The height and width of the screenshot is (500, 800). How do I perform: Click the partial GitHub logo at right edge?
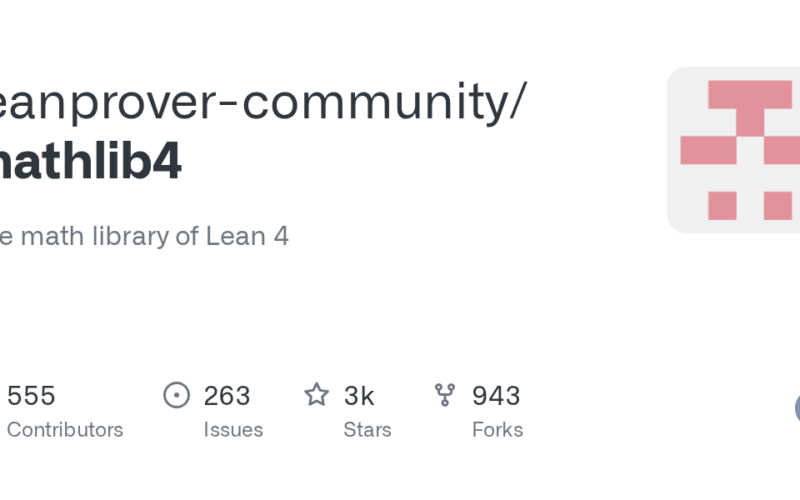point(797,408)
